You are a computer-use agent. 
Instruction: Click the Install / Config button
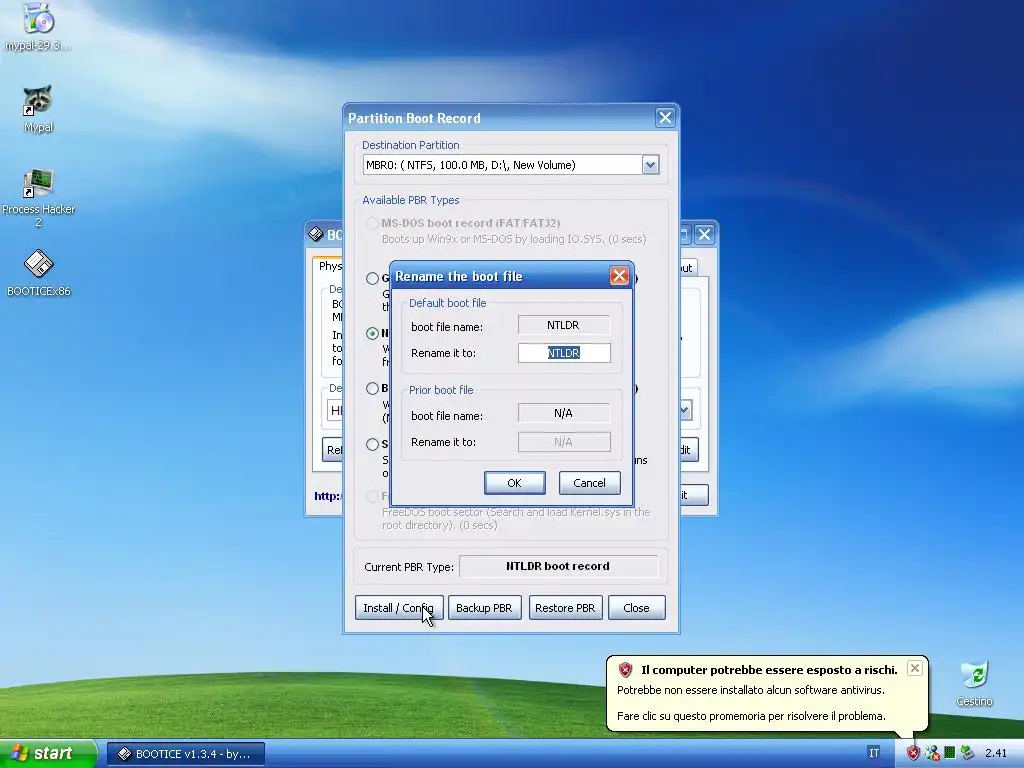[x=399, y=607]
